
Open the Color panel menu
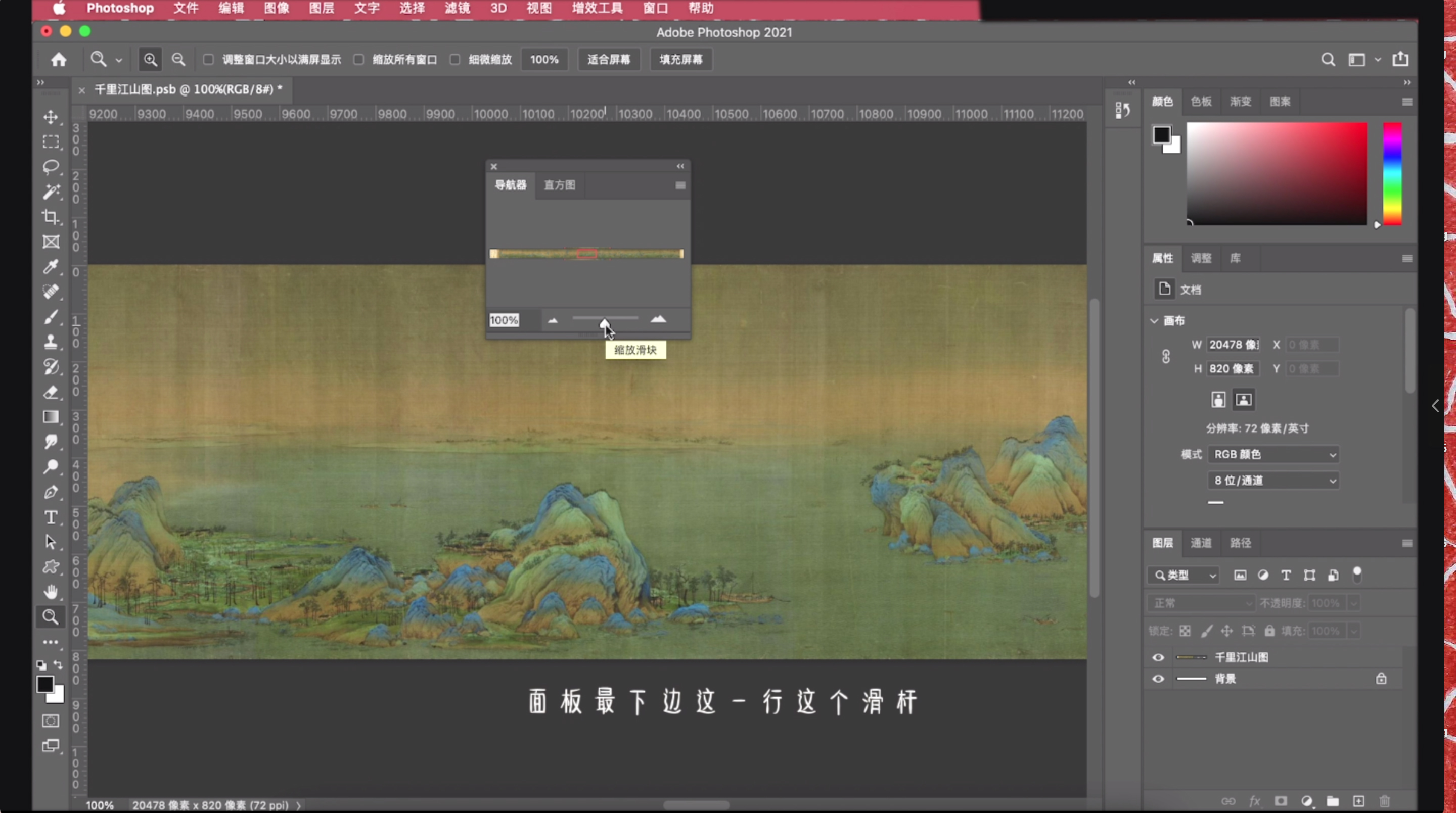(1407, 102)
